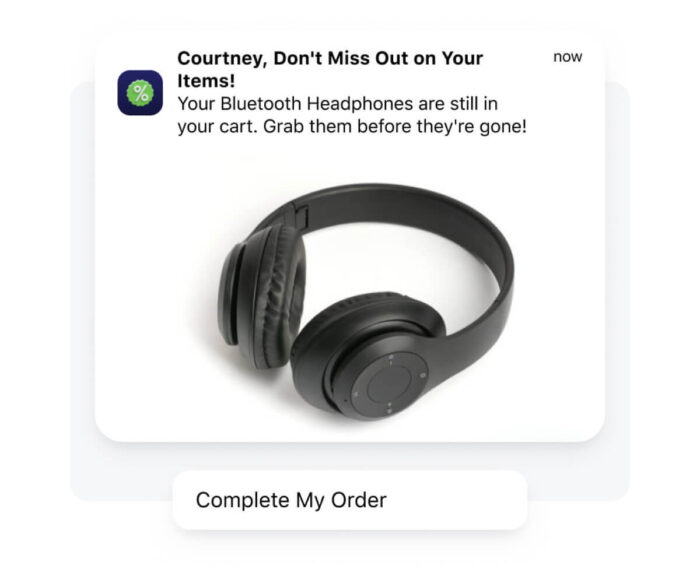The width and height of the screenshot is (700, 583).
Task: Click the word 'Items!' in the heading
Action: tap(206, 81)
